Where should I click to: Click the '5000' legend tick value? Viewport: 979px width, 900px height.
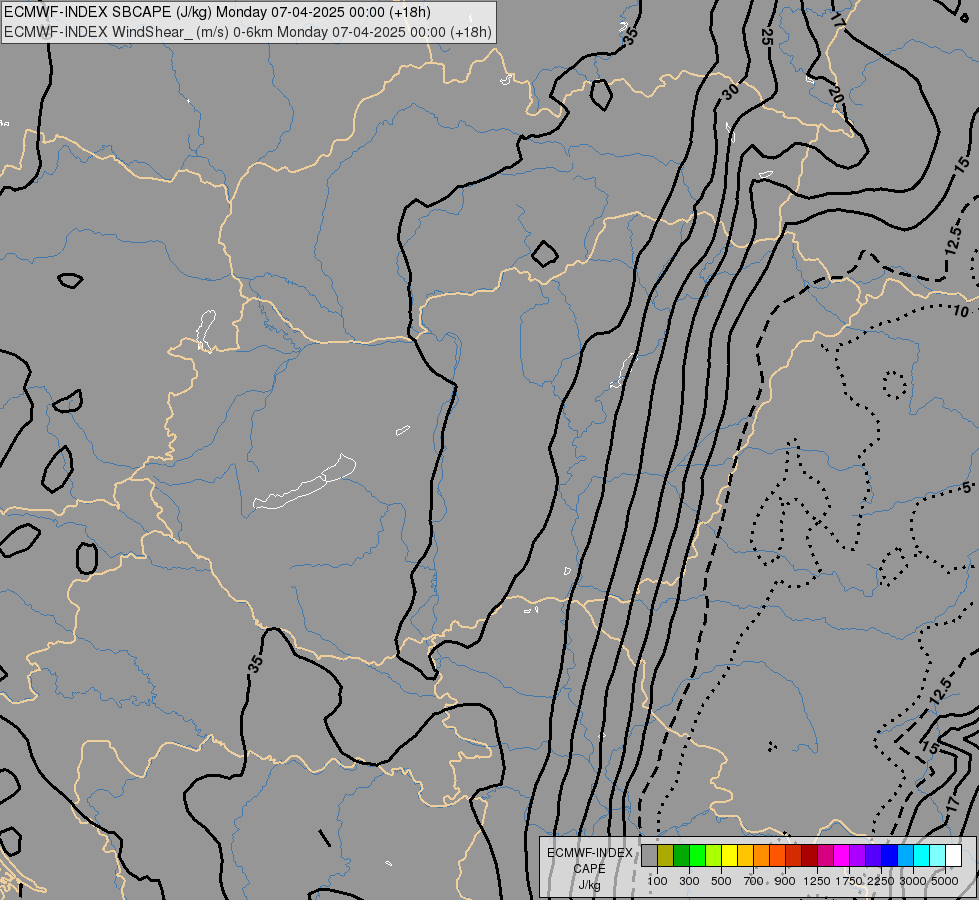pos(945,881)
